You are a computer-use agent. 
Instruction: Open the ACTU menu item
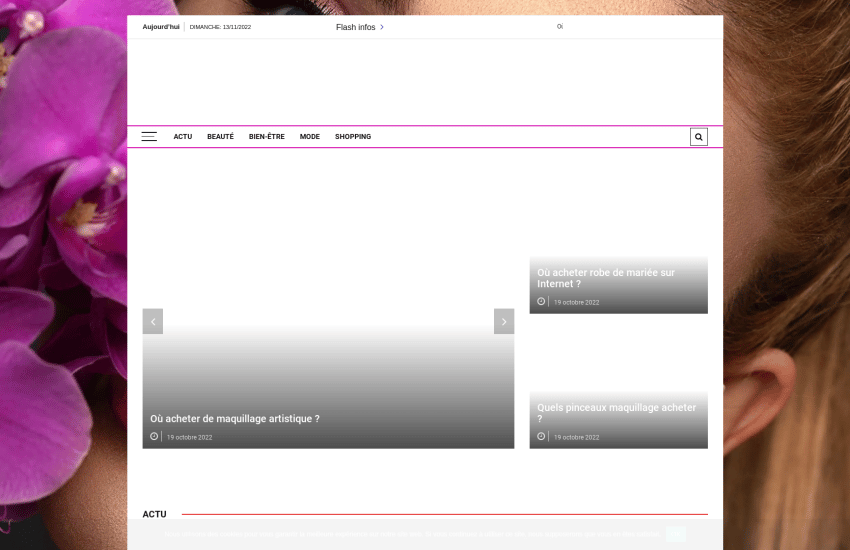[x=183, y=137]
